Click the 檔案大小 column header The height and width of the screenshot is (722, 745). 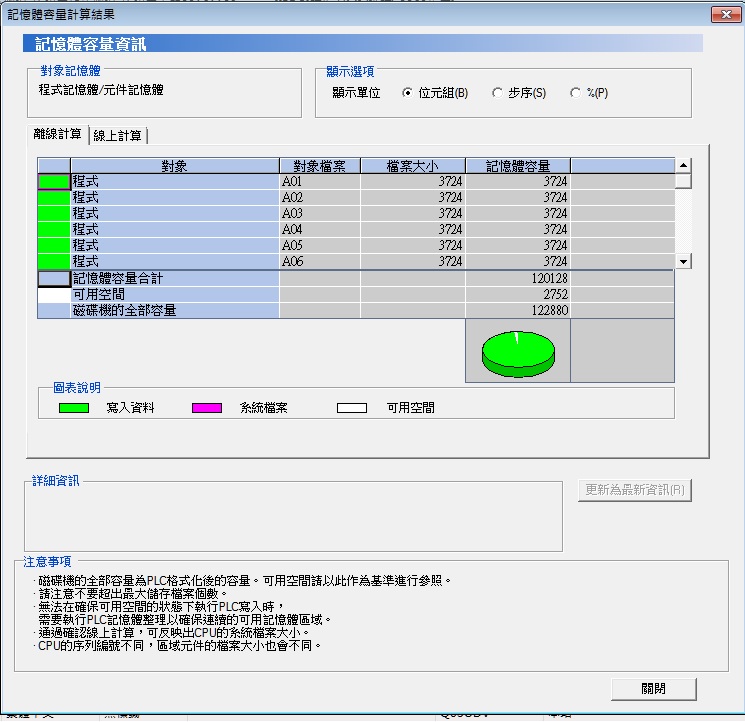coord(412,166)
